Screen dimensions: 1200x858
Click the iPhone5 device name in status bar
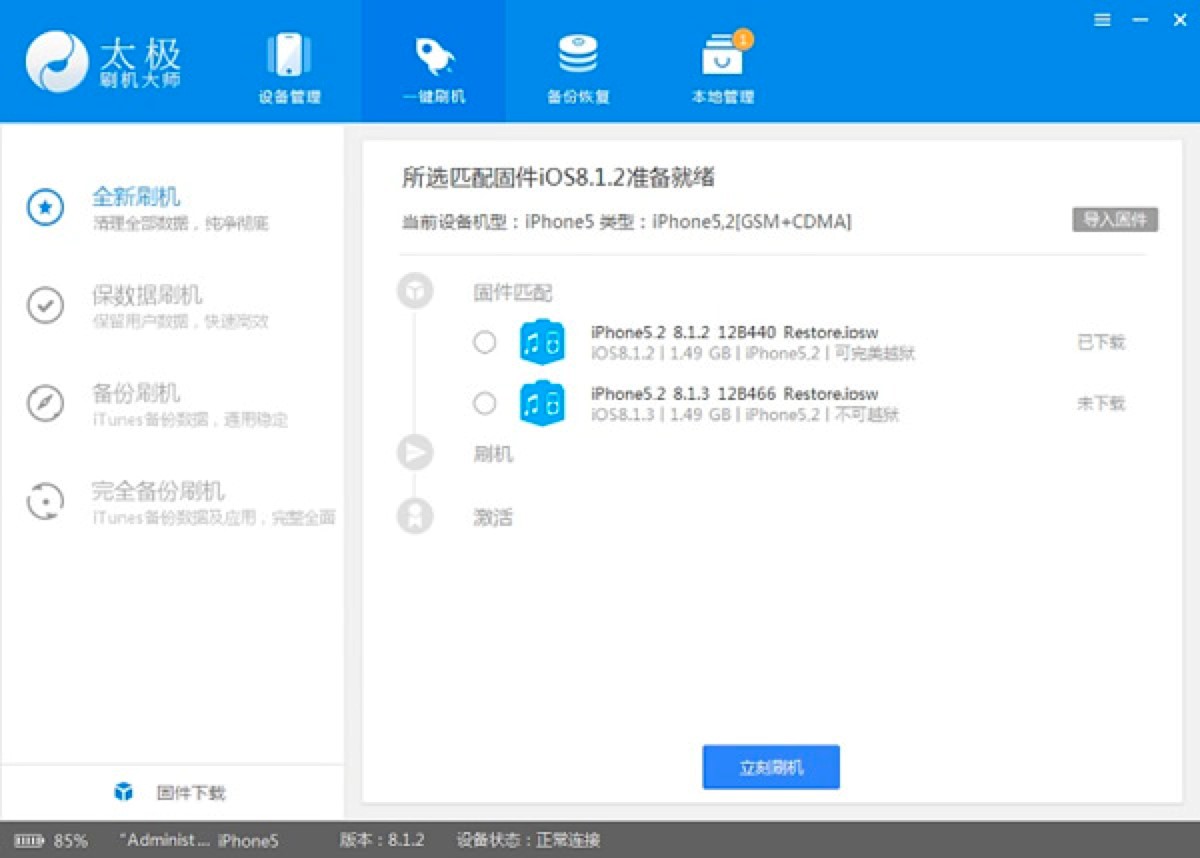(248, 841)
